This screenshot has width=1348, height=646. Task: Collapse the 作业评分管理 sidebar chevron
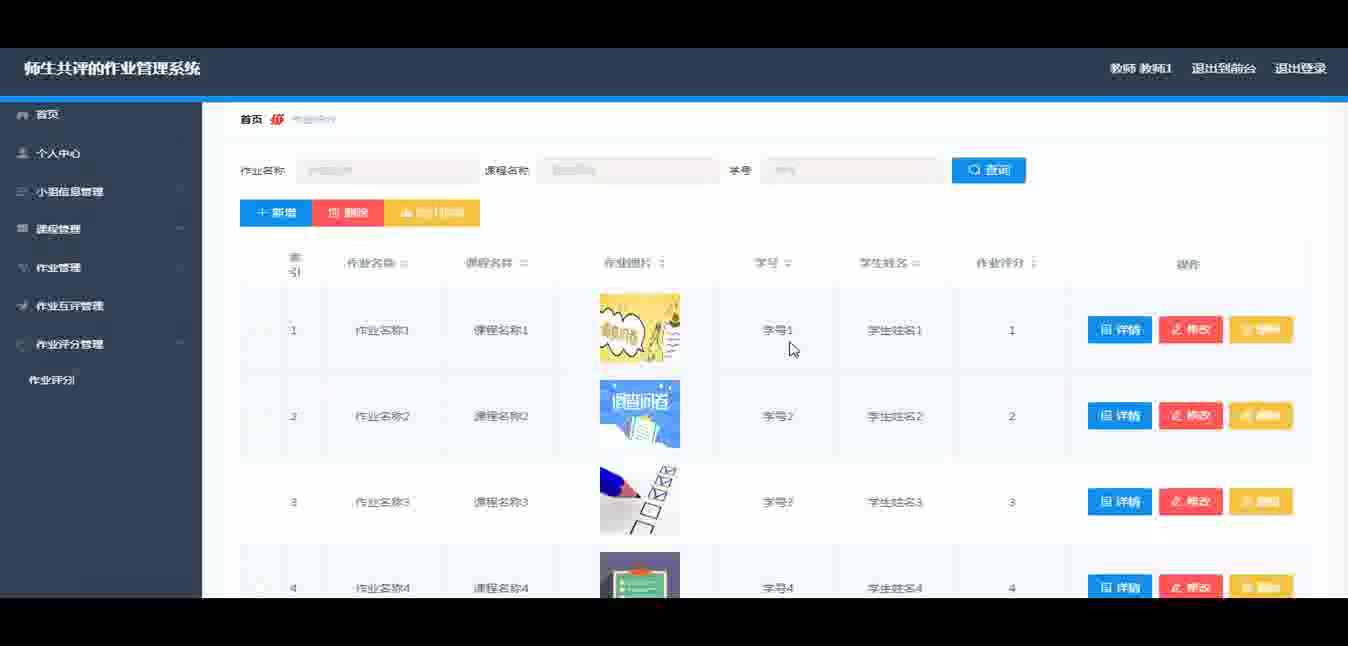[x=180, y=344]
